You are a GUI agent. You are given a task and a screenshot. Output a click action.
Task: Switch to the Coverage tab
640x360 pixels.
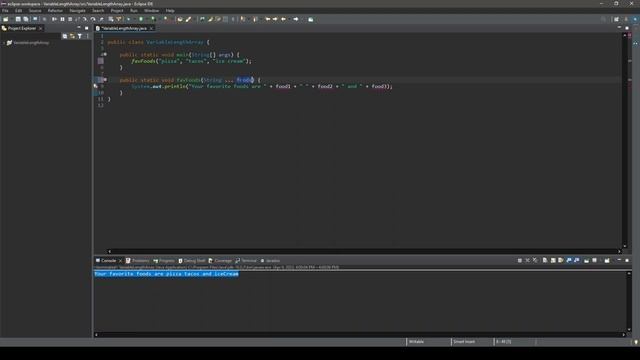coord(220,260)
